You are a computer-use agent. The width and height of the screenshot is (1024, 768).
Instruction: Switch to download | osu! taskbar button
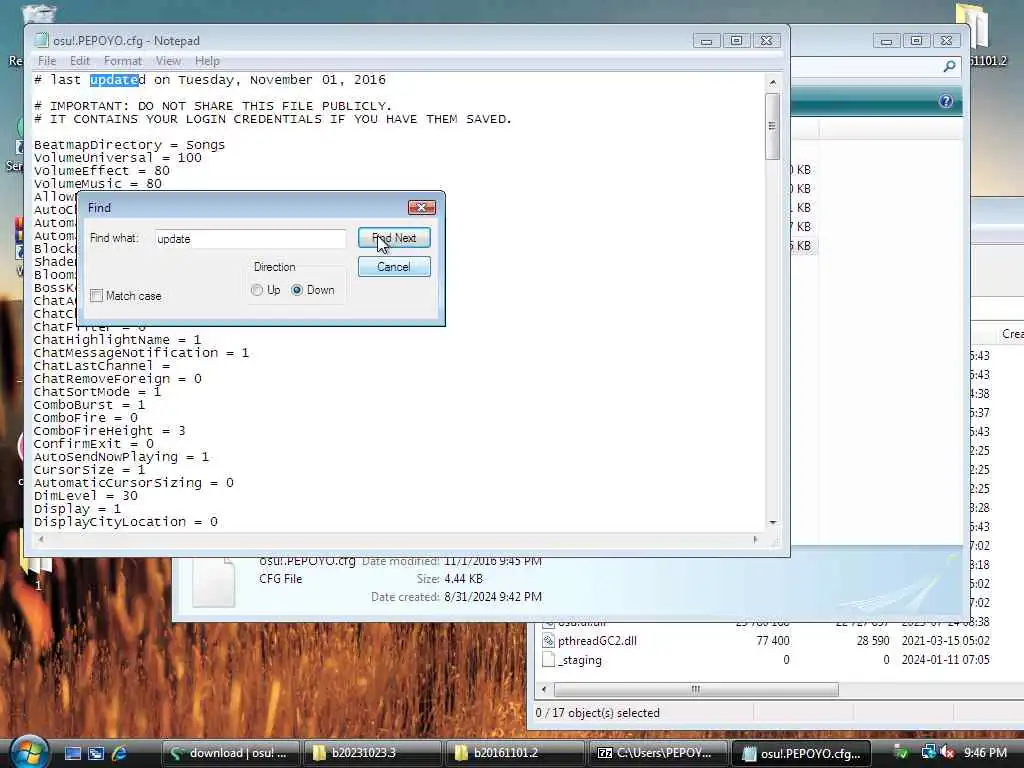coord(229,753)
